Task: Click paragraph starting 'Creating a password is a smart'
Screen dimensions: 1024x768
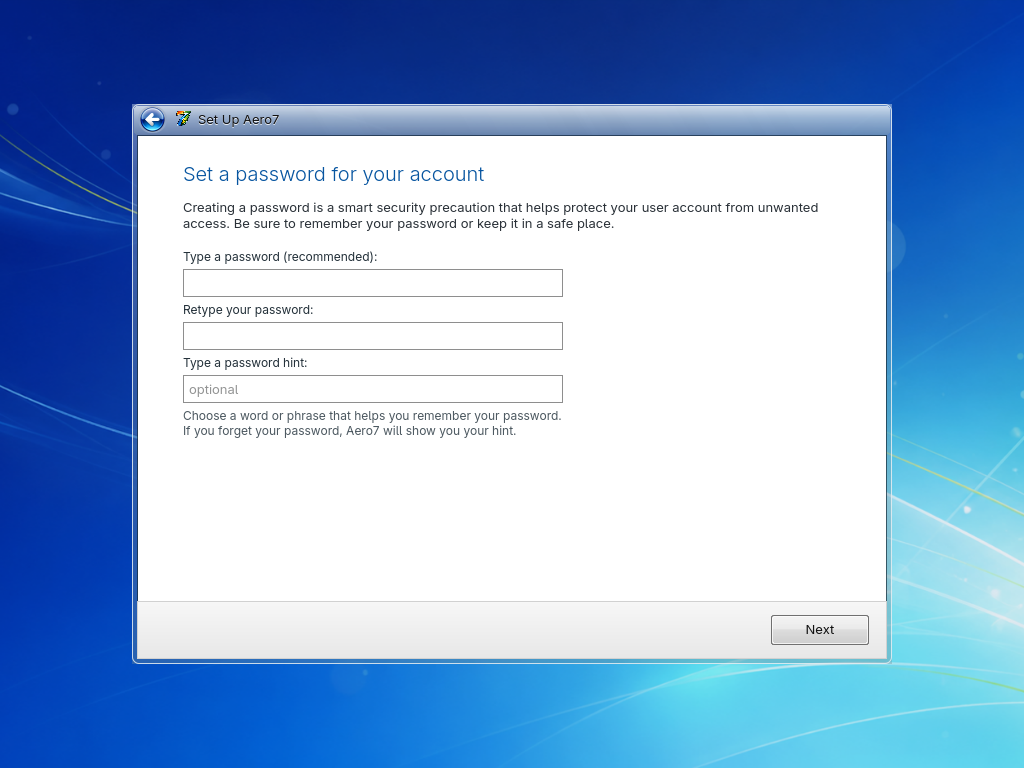Action: point(500,216)
